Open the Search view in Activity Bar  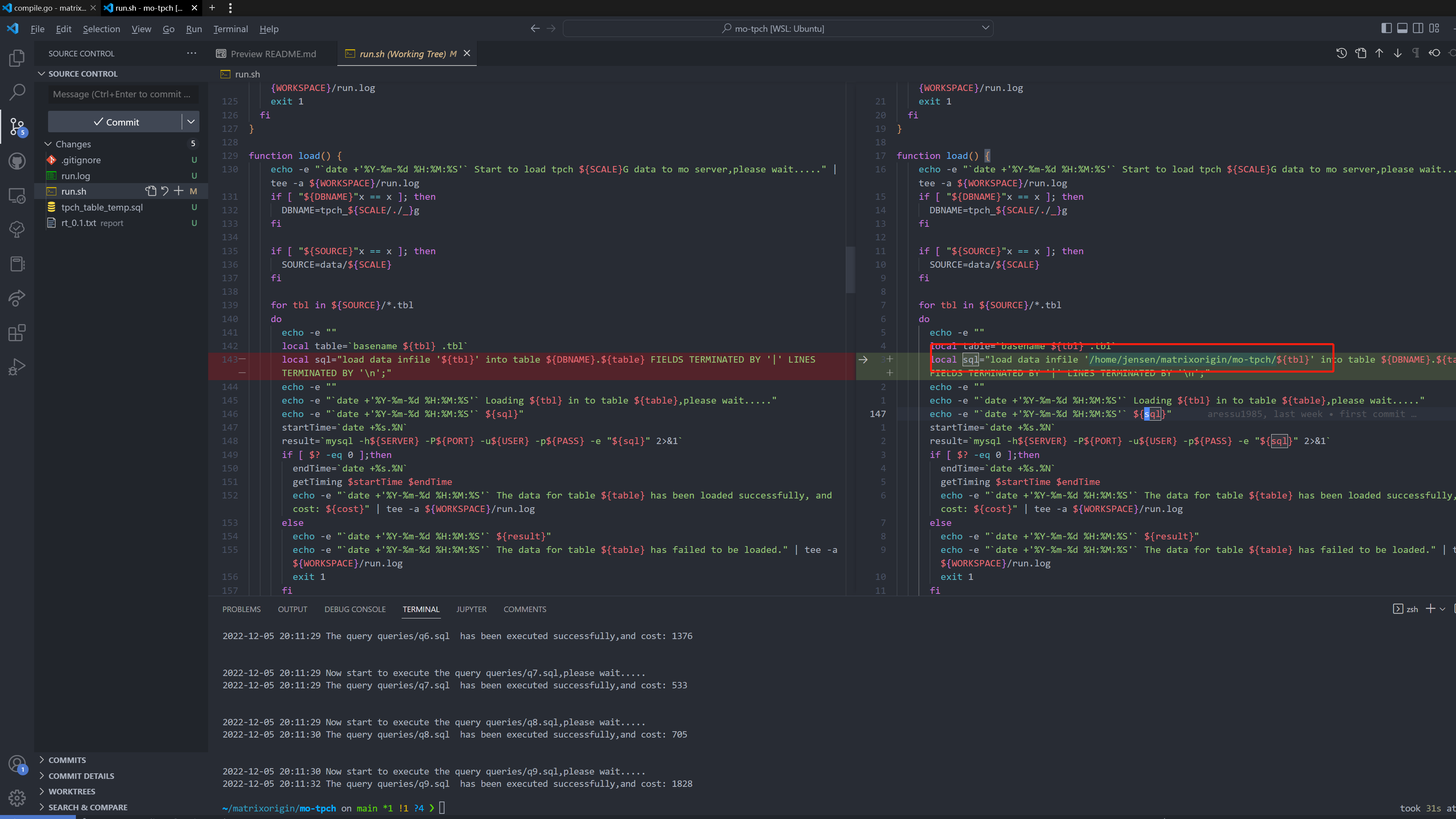[17, 92]
